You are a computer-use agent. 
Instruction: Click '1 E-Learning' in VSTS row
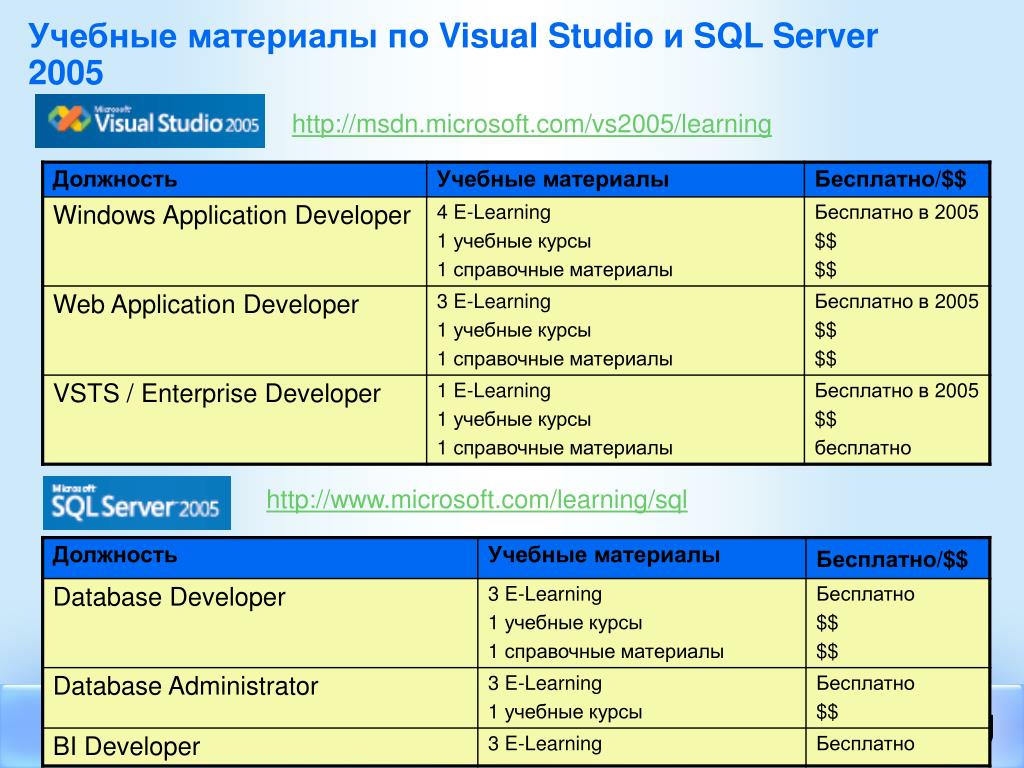tap(494, 391)
